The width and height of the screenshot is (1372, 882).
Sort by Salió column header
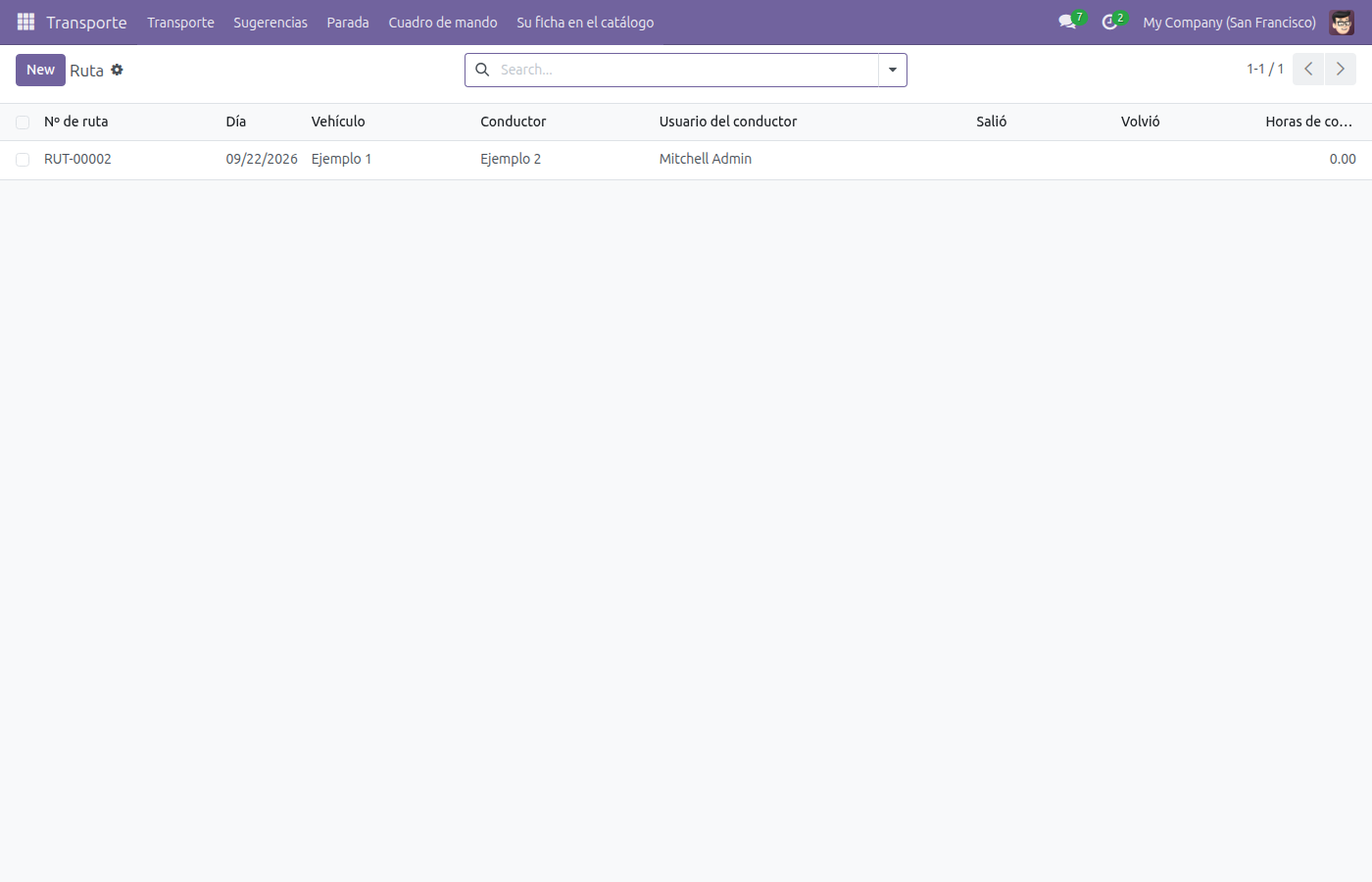coord(992,122)
